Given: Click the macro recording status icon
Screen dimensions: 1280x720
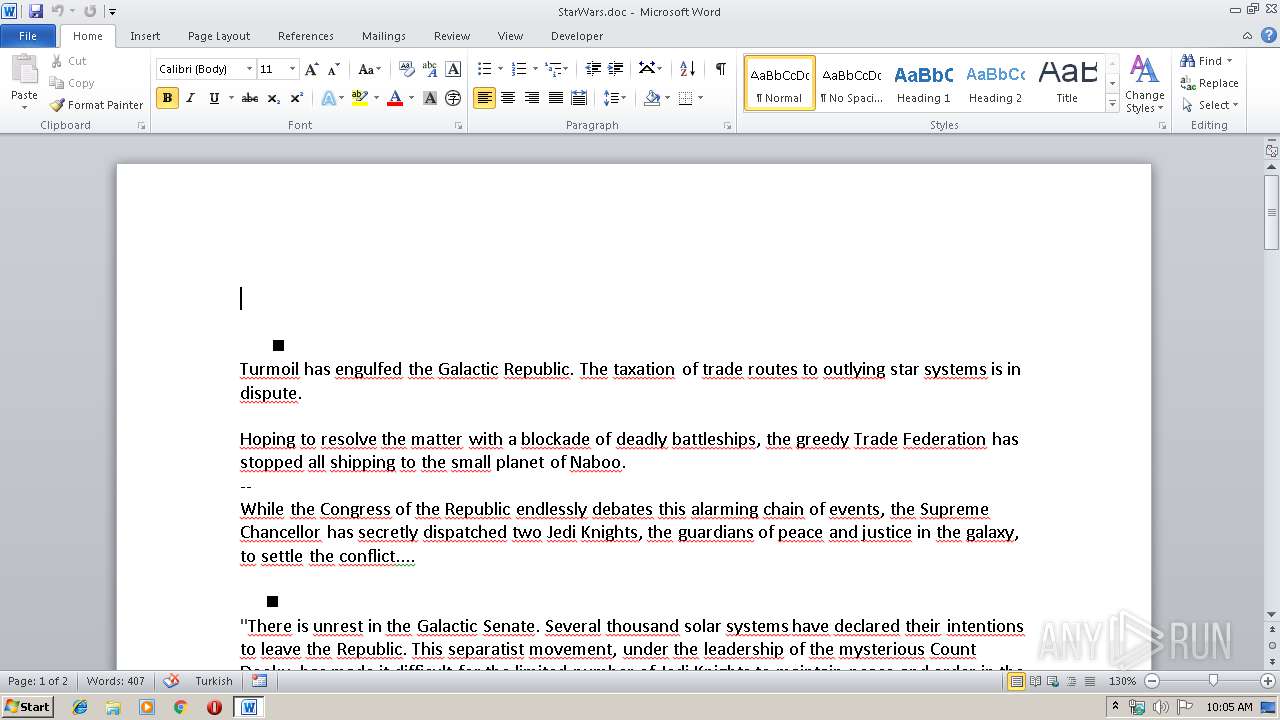Looking at the screenshot, I should (260, 681).
